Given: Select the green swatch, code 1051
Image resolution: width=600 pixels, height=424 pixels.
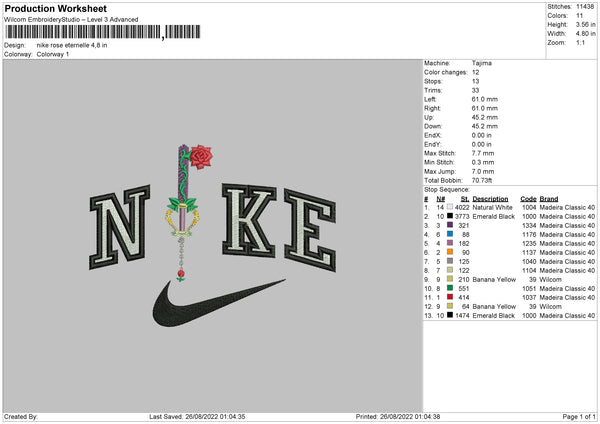Looking at the screenshot, I should (x=450, y=288).
